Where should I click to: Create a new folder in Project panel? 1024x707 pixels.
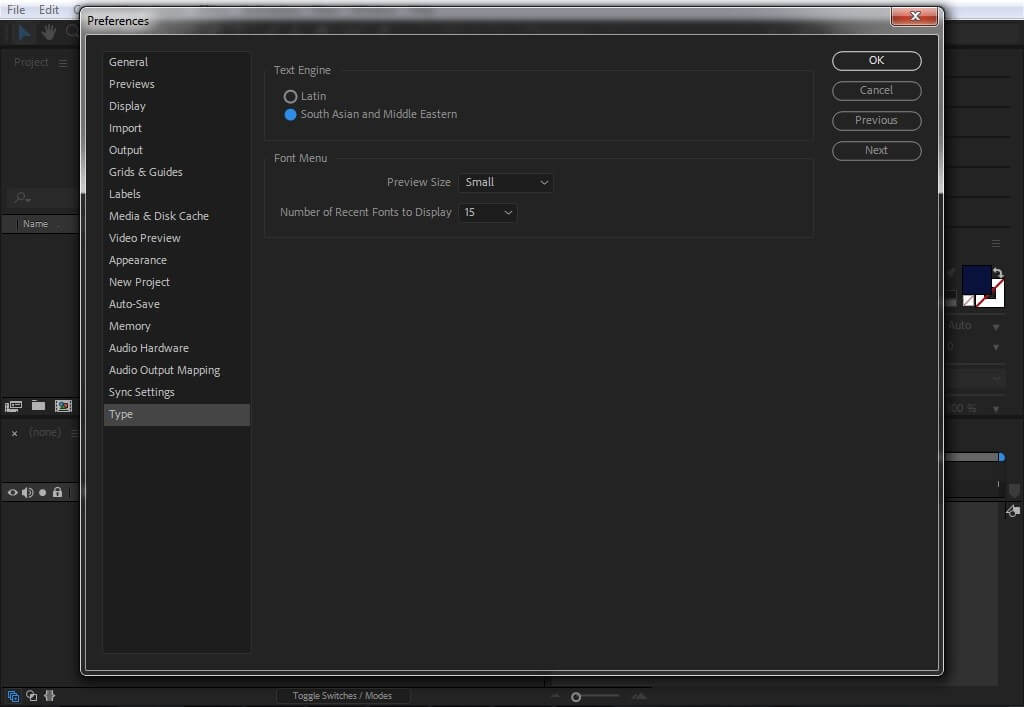[x=39, y=406]
